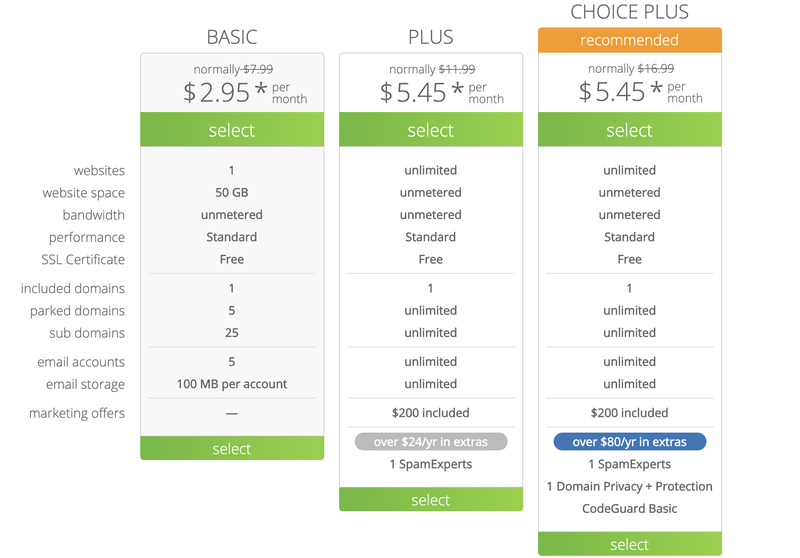Viewport: 800px width, 558px height.
Task: Click the bottom select button under BASIC
Action: 232,448
